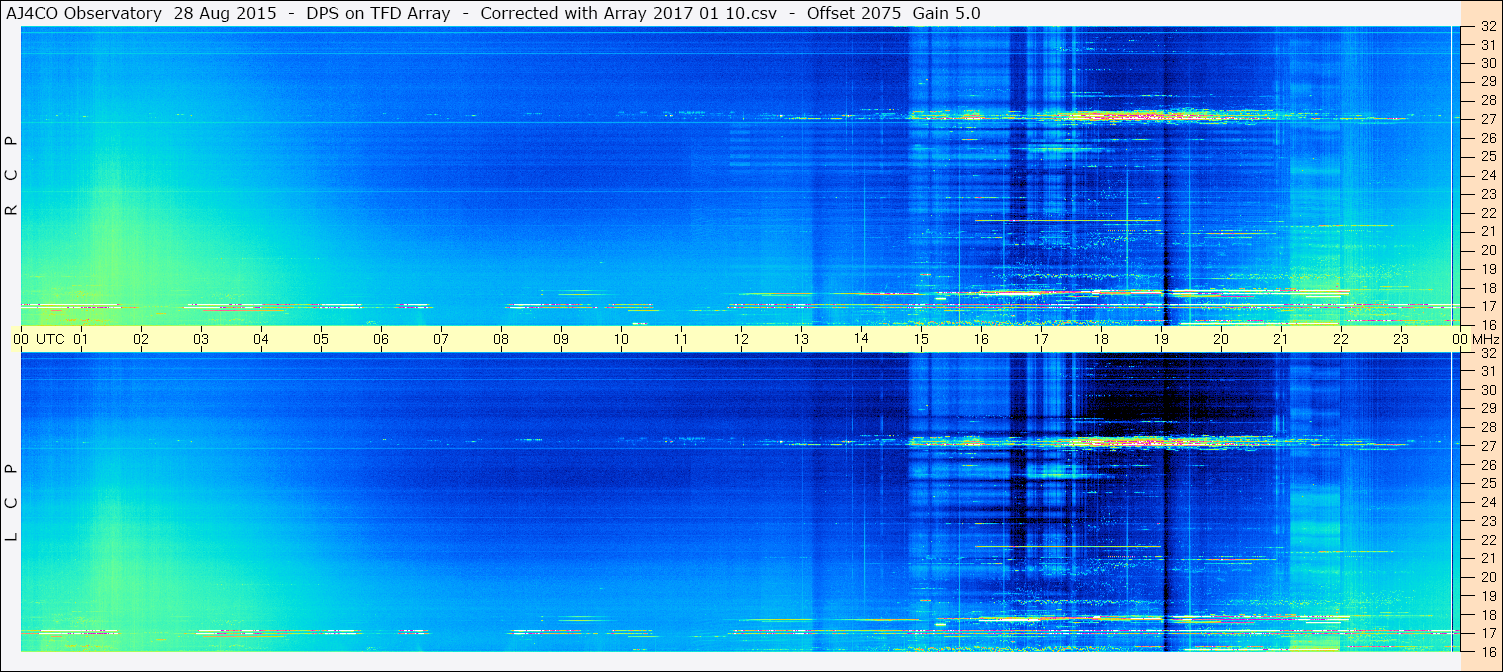The width and height of the screenshot is (1503, 672).
Task: Click the 30 MHz tick on RCP scale
Action: pos(1488,63)
